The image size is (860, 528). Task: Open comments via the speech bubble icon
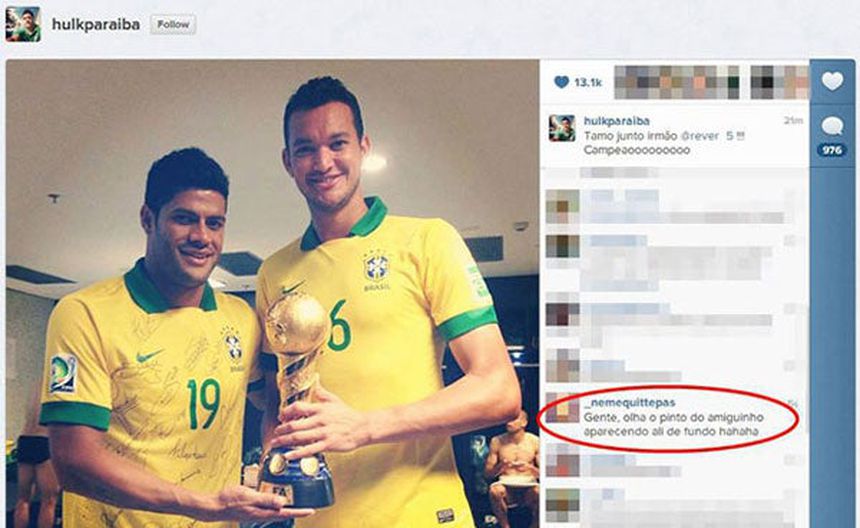[832, 127]
